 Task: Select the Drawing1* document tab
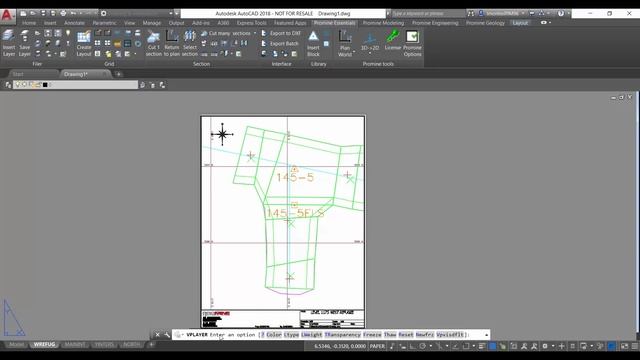point(76,74)
